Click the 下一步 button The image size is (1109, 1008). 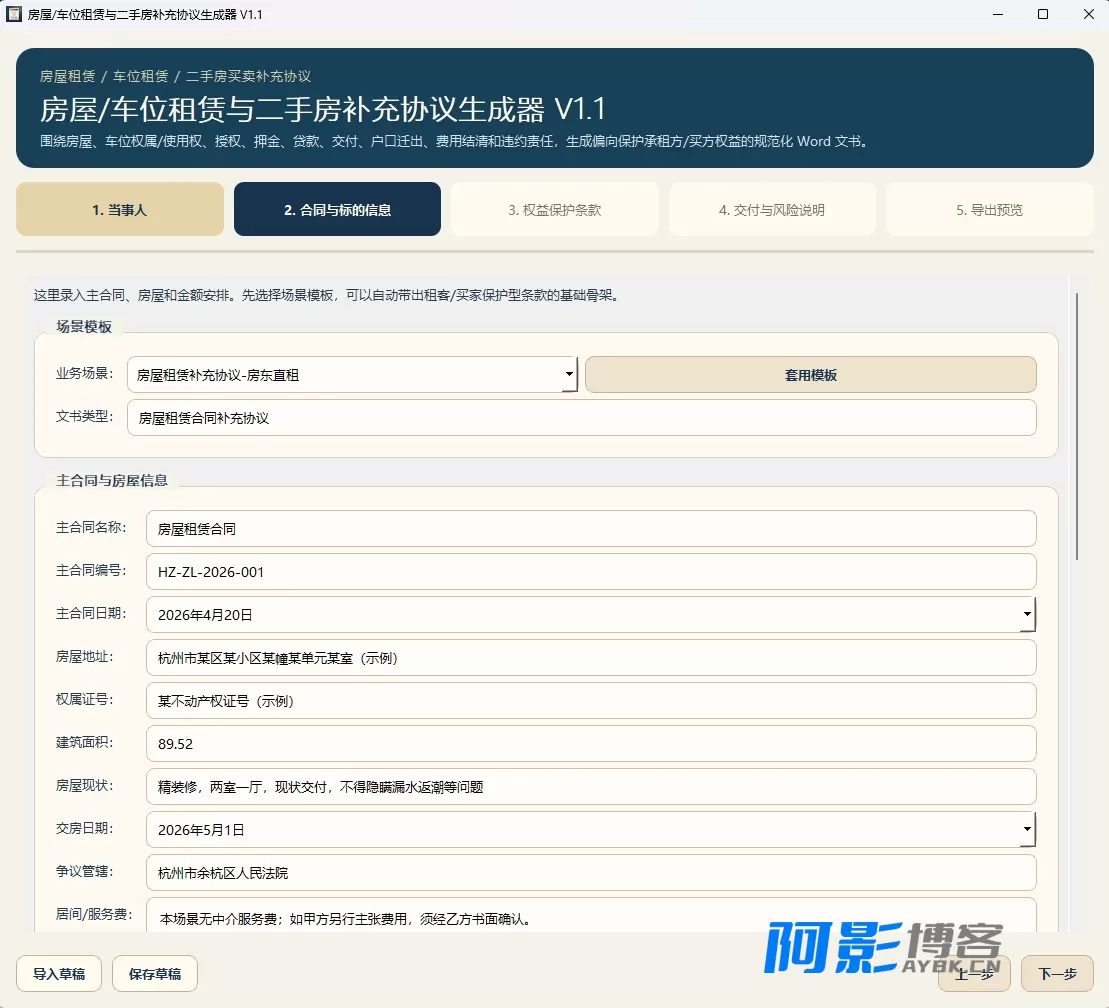1057,974
